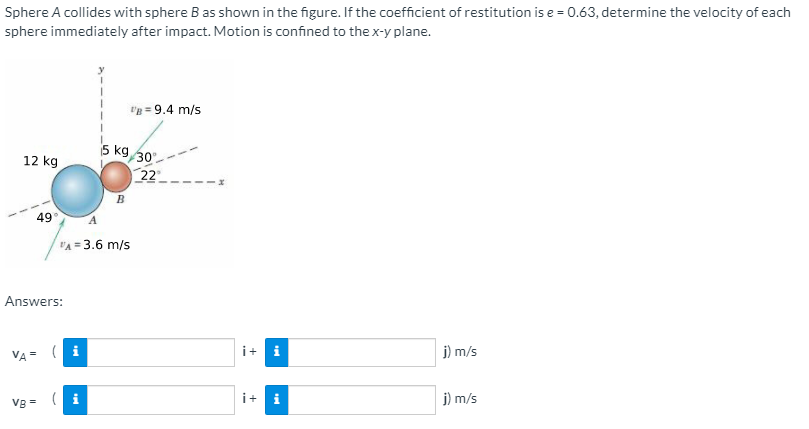This screenshot has width=809, height=429.
Task: Focus the vB j-component input box
Action: (362, 400)
